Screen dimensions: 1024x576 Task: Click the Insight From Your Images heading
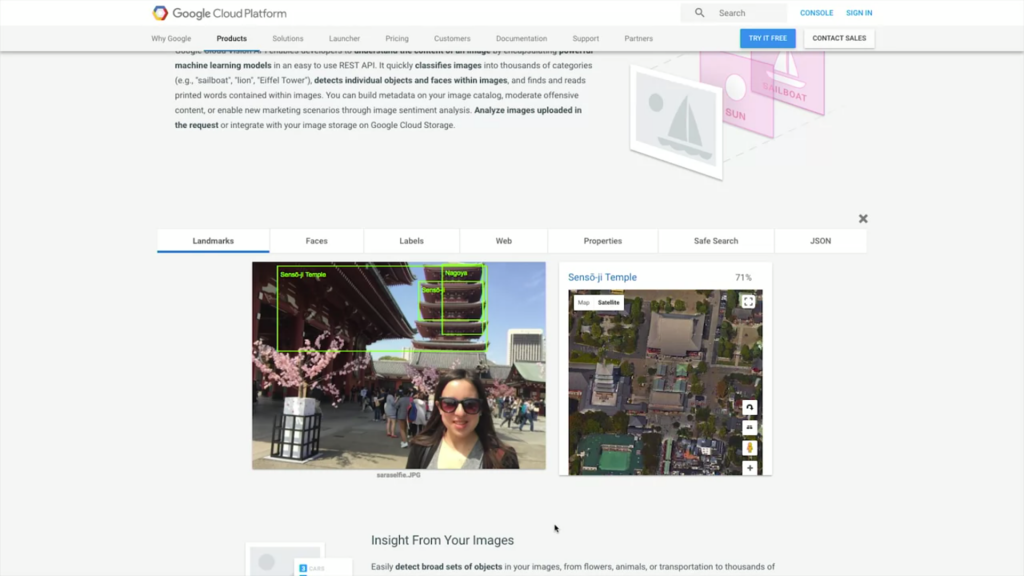click(x=442, y=540)
